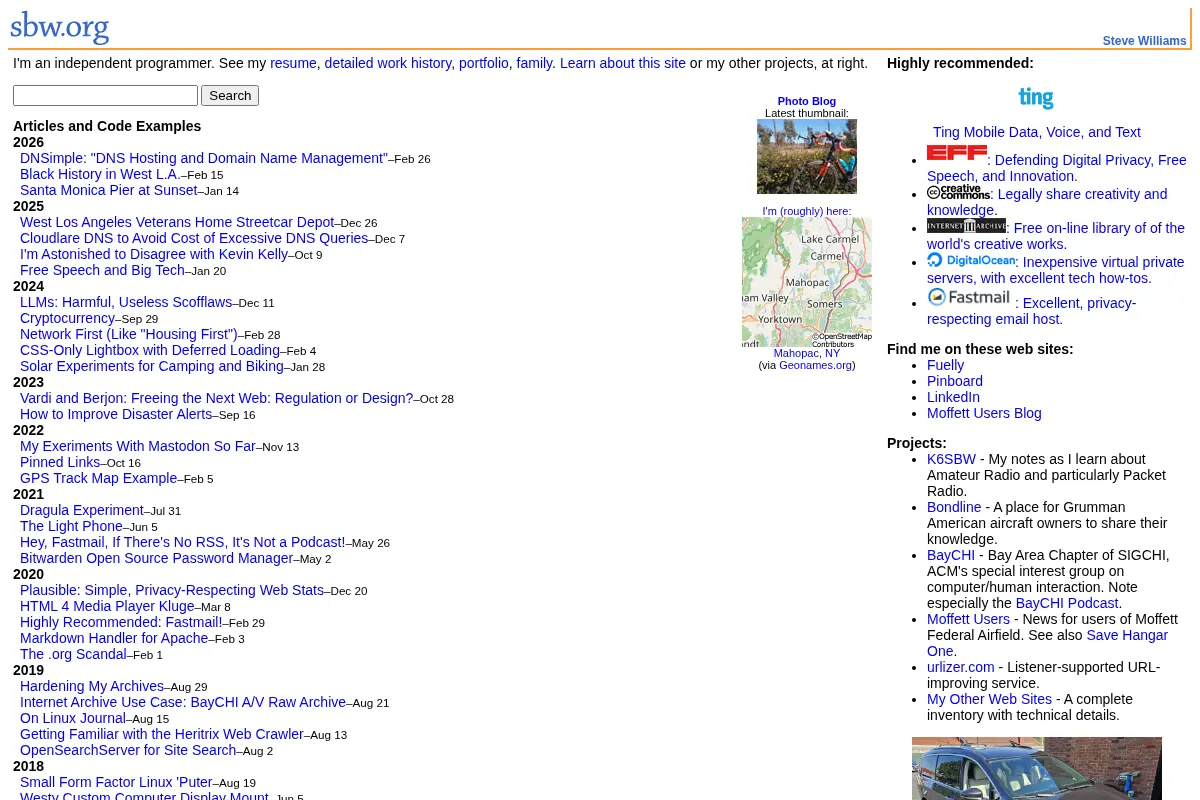Open the Bondline project link
Viewport: 1200px width, 800px height.
coord(954,507)
